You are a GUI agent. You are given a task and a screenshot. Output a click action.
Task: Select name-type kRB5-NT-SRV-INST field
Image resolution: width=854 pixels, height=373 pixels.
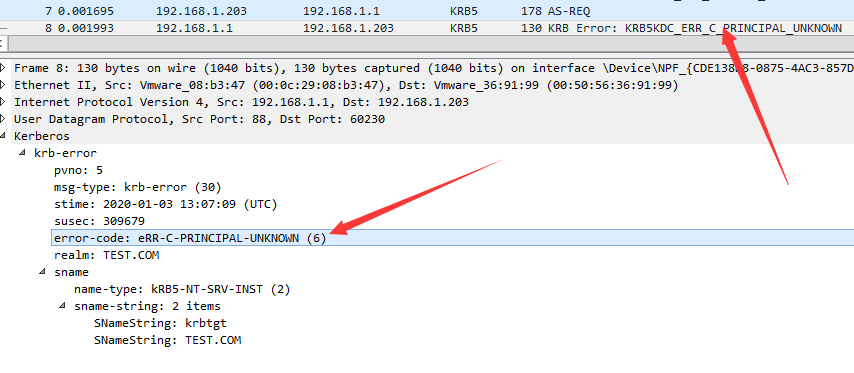[182, 289]
